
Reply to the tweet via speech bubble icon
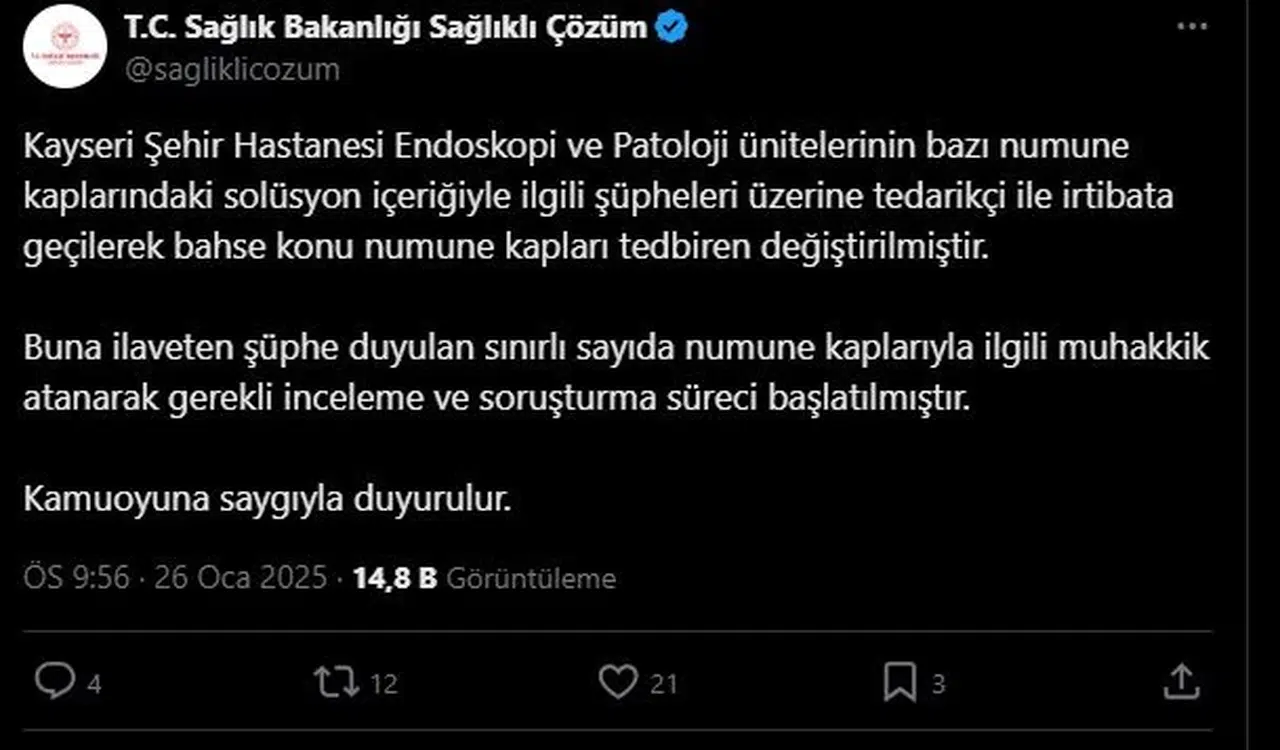click(55, 681)
